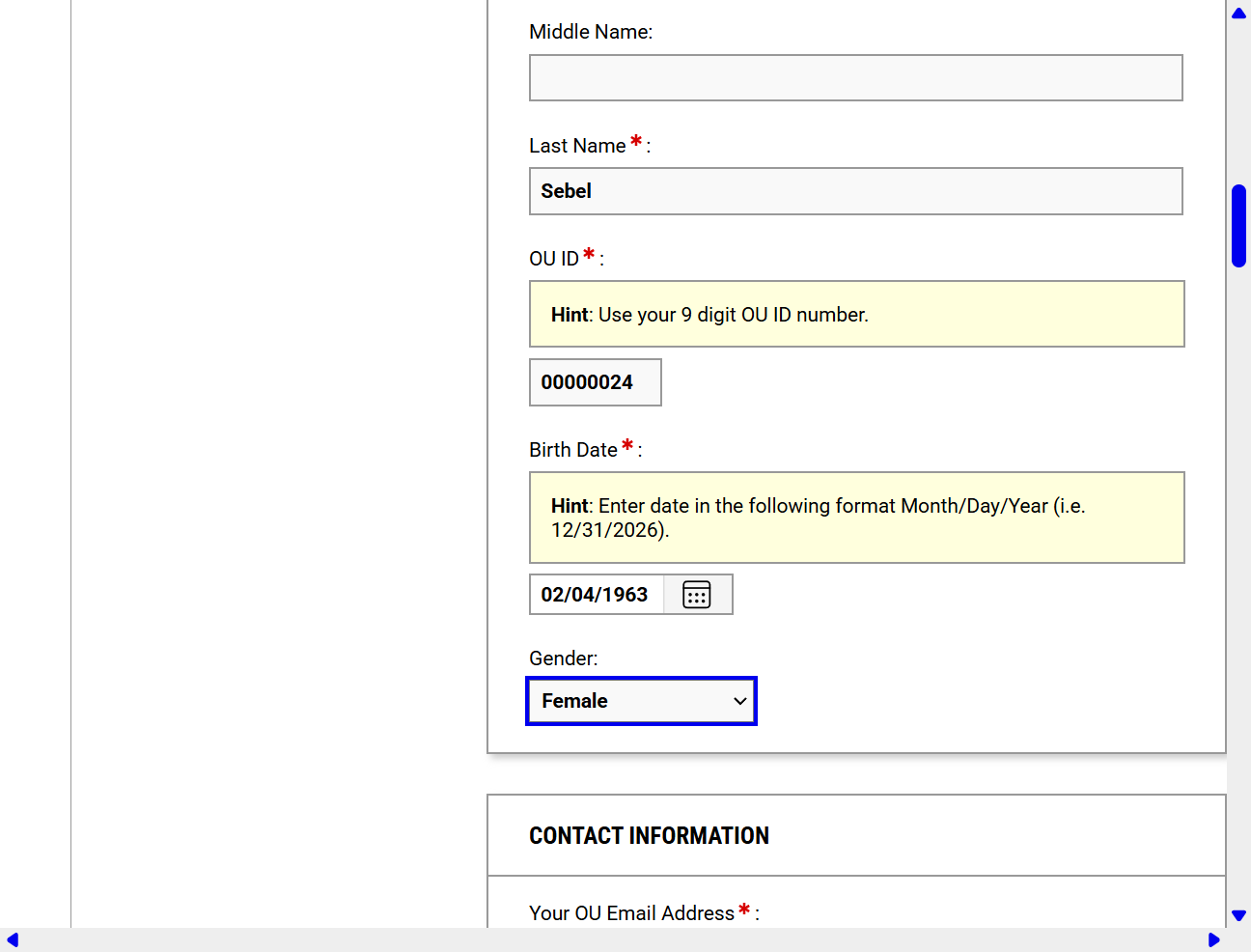
Task: Click the OU ID hint text
Action: pos(709,315)
